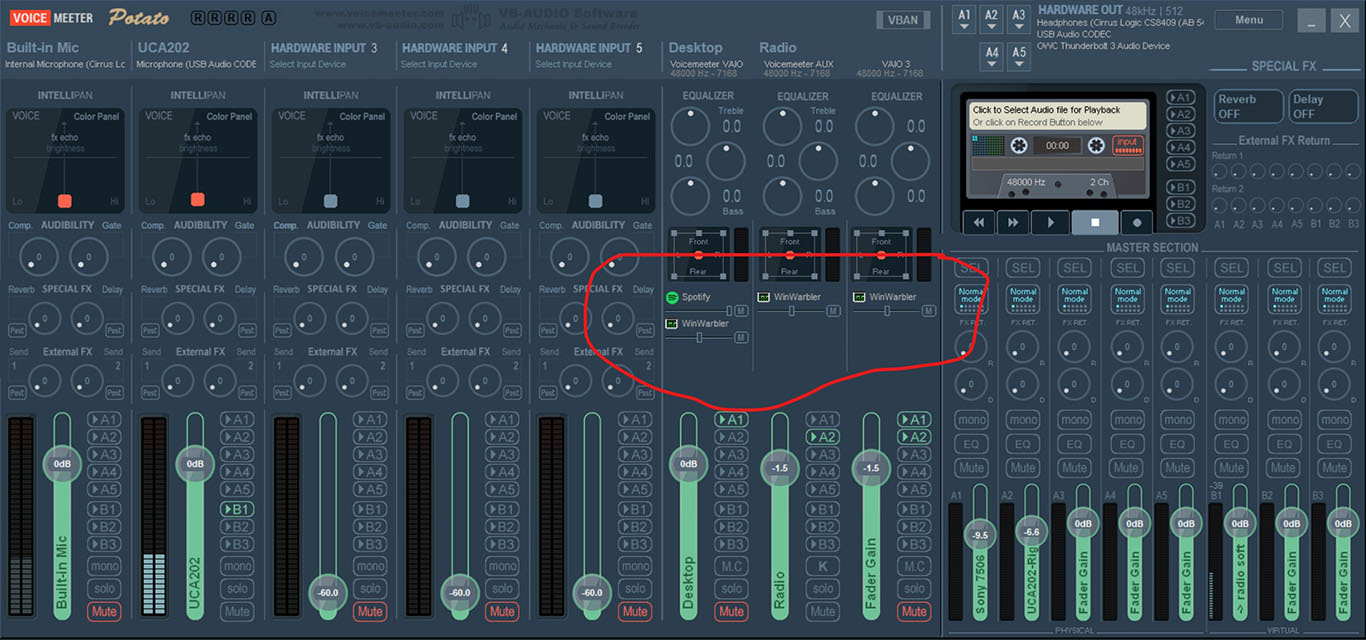Start cassette playback with the play button

click(1050, 222)
